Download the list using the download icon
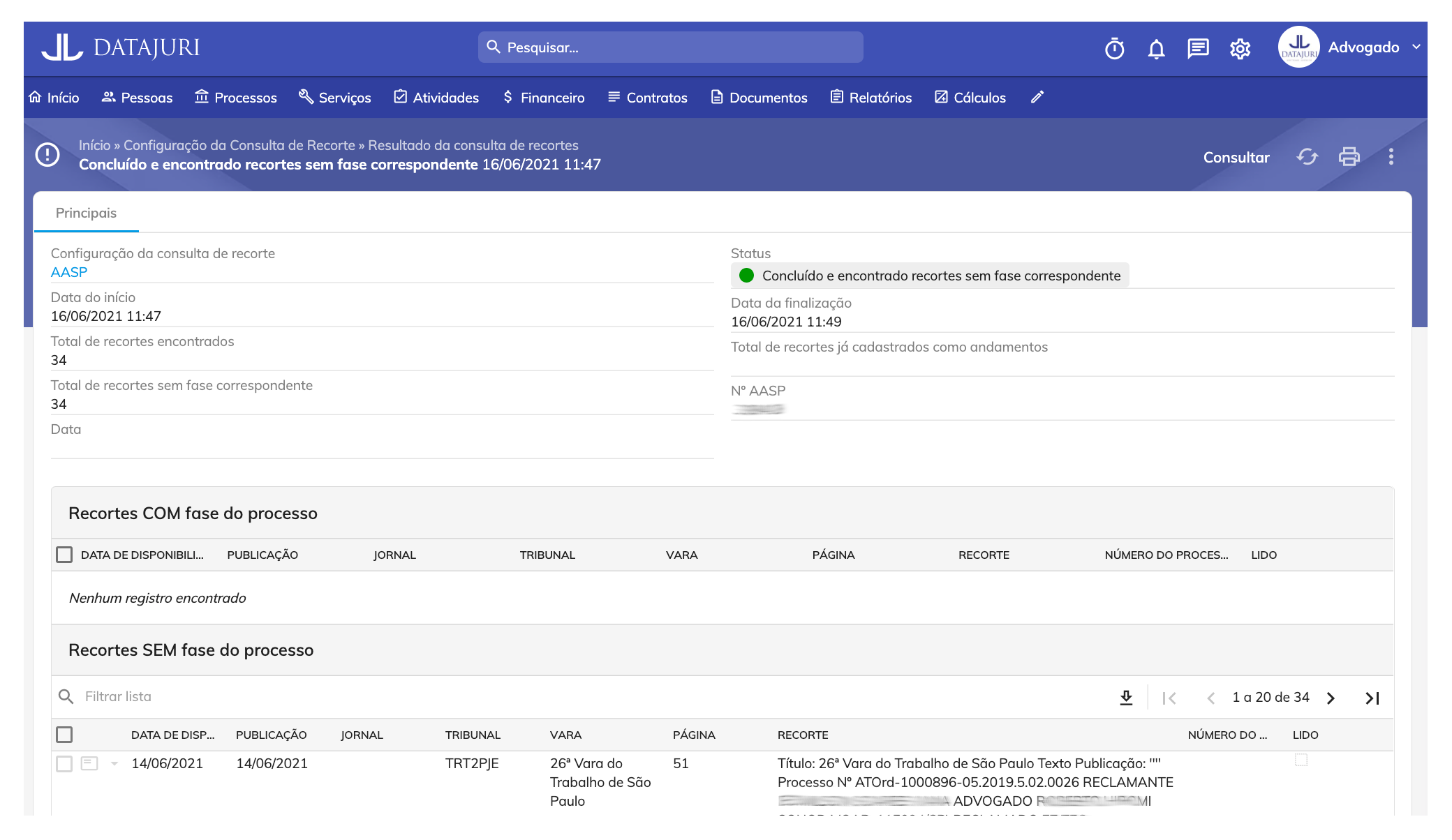This screenshot has height=840, width=1452. tap(1127, 696)
